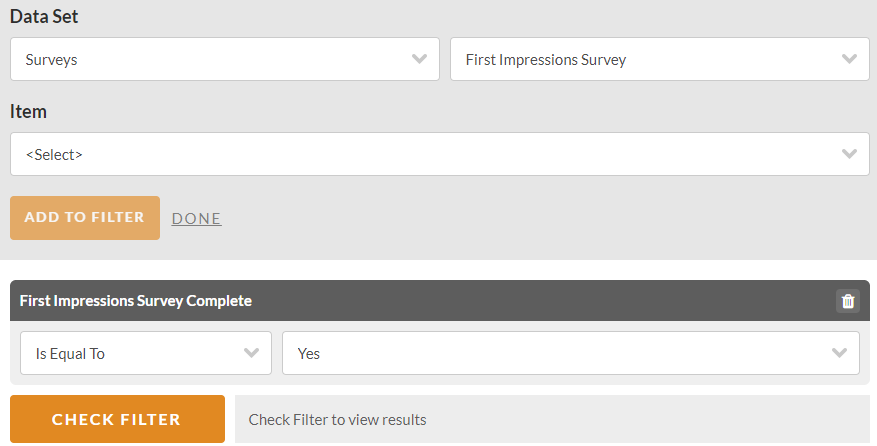The width and height of the screenshot is (877, 446).
Task: Click the Done link
Action: (196, 218)
